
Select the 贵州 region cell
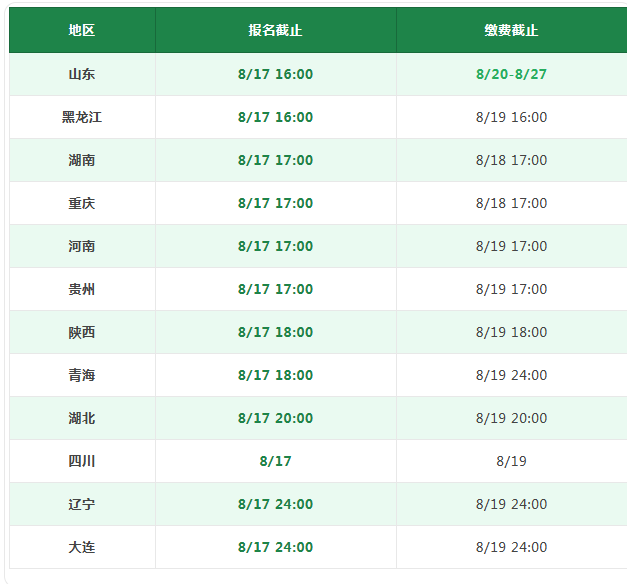click(x=82, y=289)
